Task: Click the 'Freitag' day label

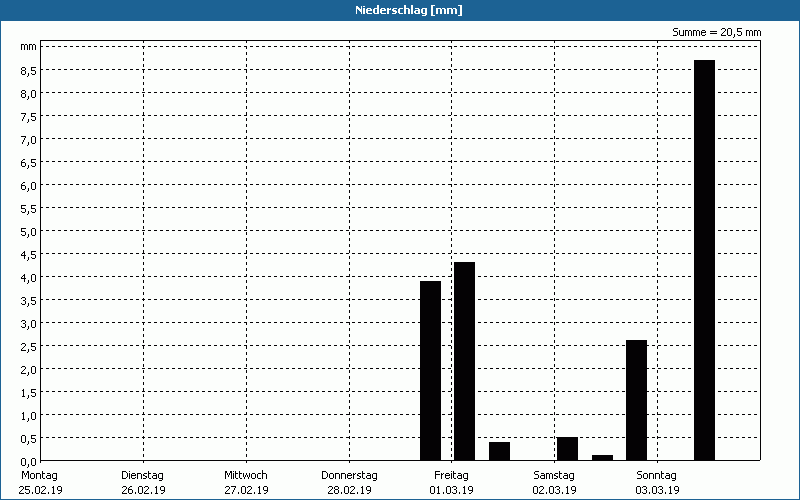Action: (x=451, y=476)
